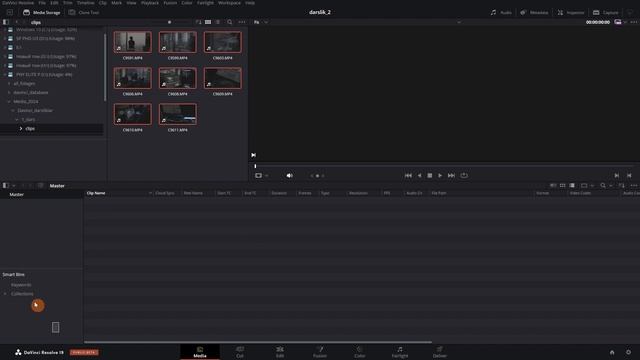The height and width of the screenshot is (360, 640).
Task: Switch to the Edit page
Action: tap(280, 352)
